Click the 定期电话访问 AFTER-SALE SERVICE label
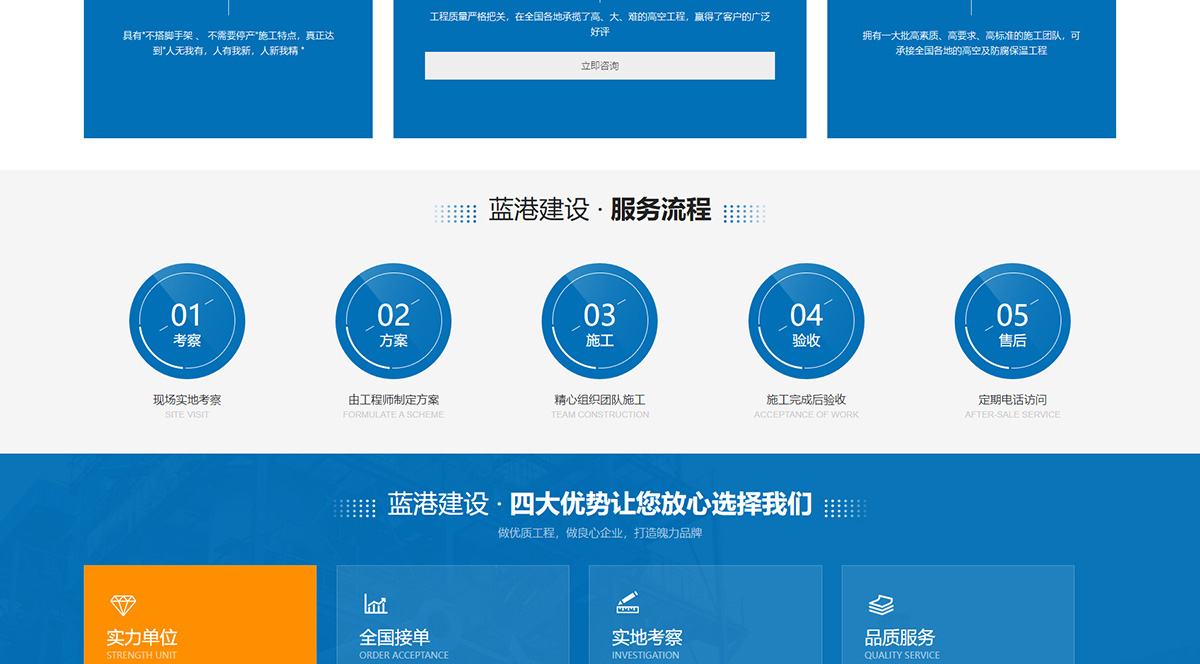 (1013, 404)
